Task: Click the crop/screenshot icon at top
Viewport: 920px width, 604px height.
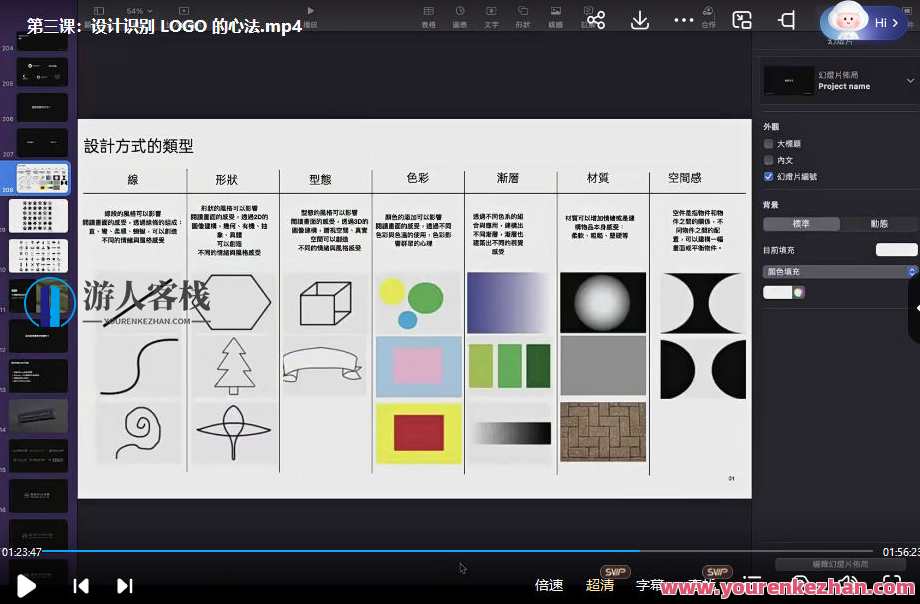Action: (x=786, y=21)
